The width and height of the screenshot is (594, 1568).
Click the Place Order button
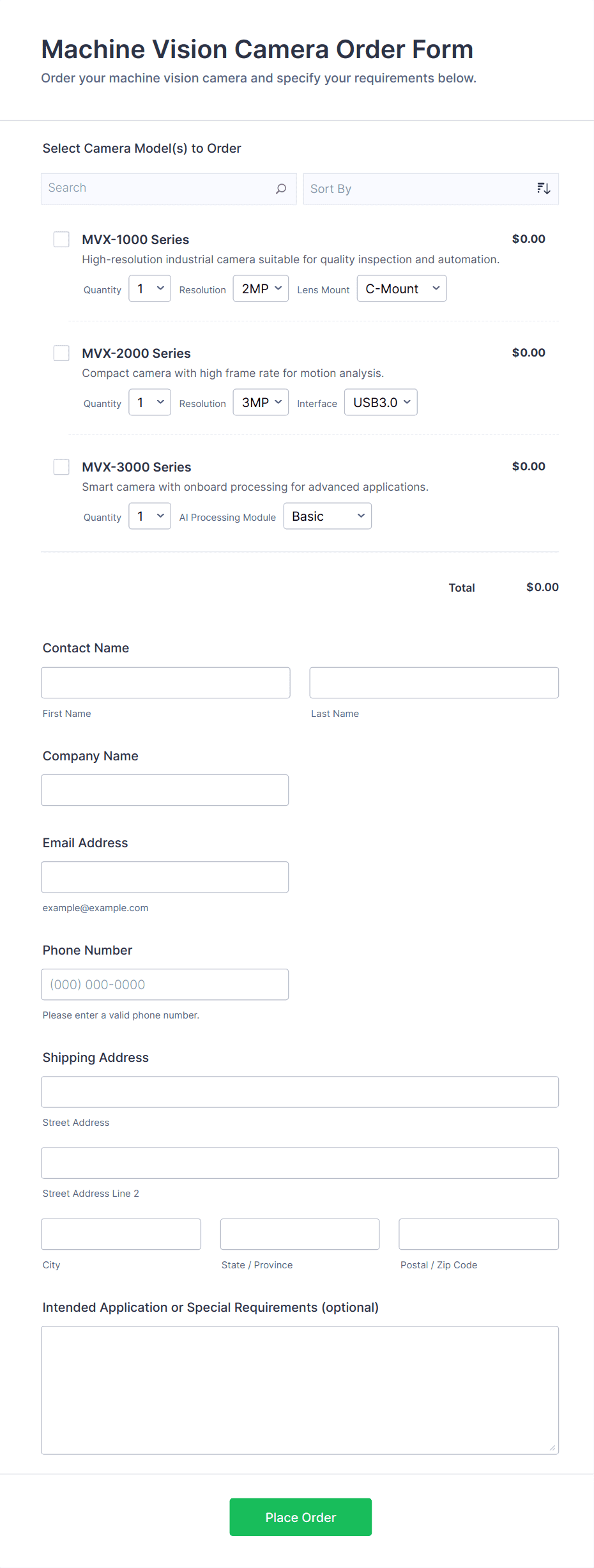(300, 1517)
